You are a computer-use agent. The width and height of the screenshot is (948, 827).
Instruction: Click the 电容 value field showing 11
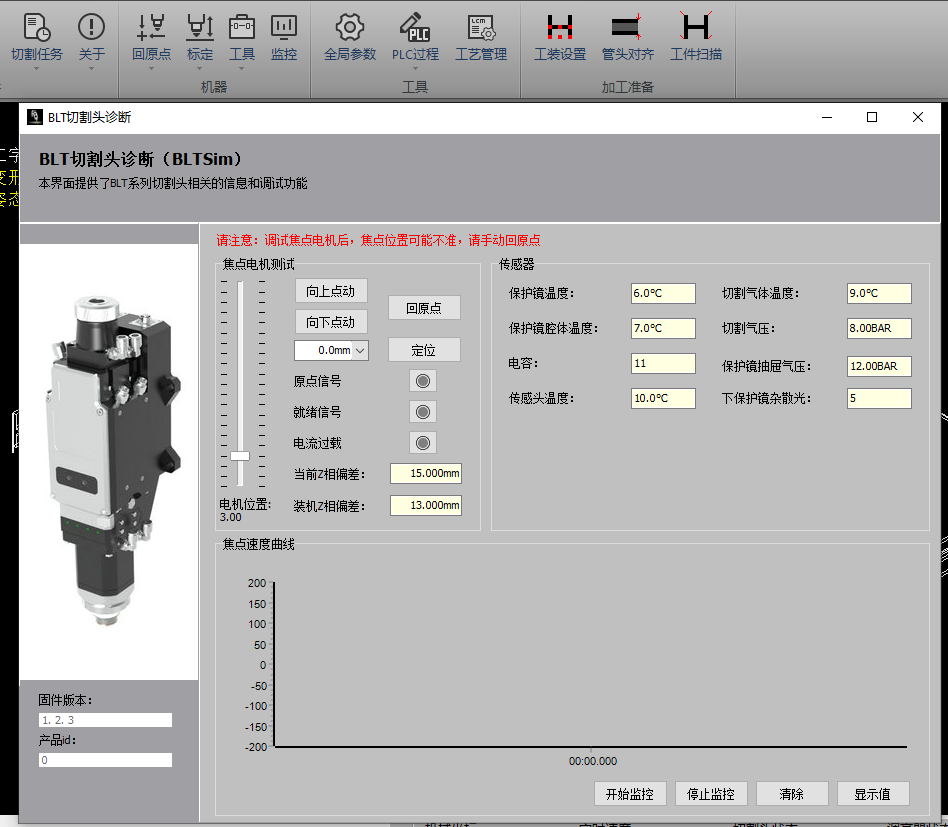click(x=663, y=363)
